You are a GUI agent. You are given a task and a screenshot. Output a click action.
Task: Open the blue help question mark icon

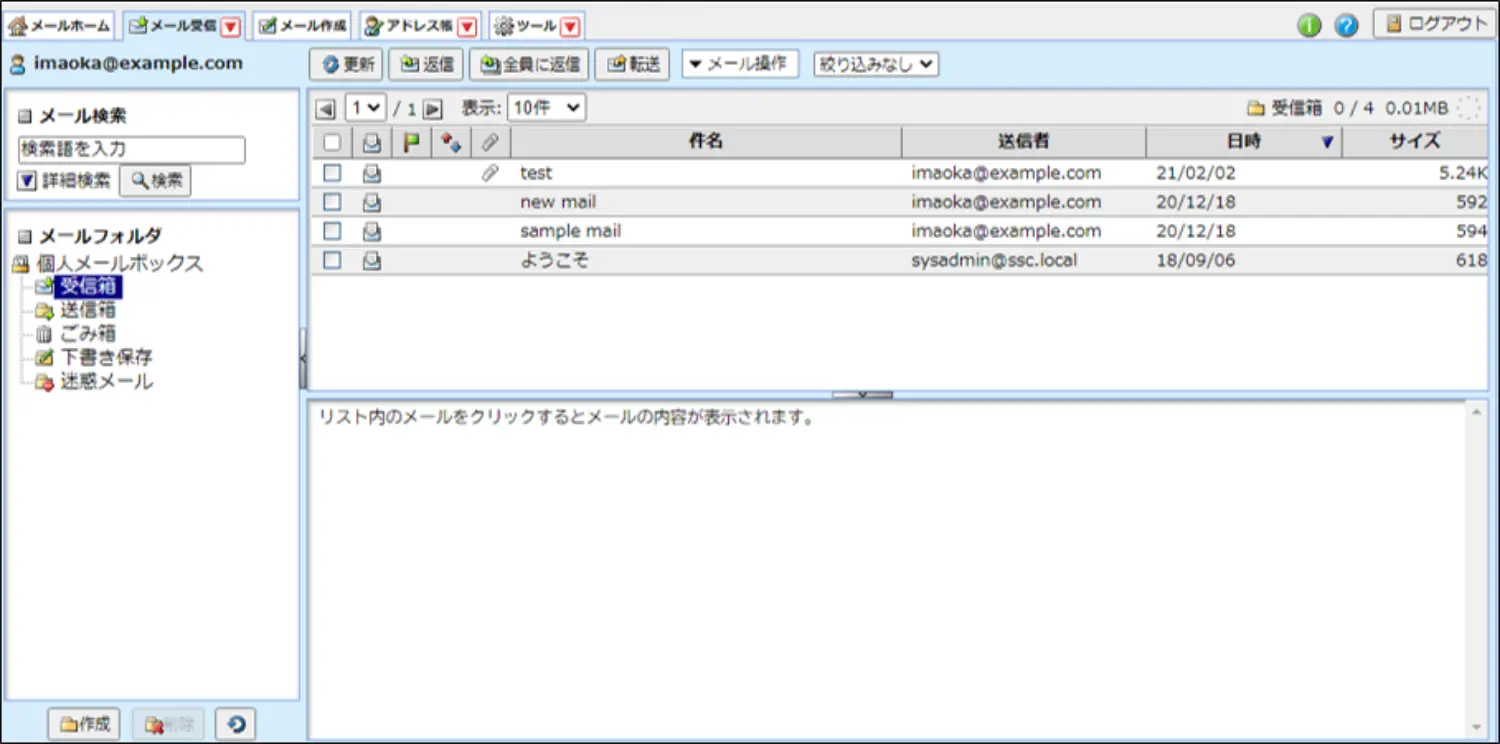coord(1346,26)
